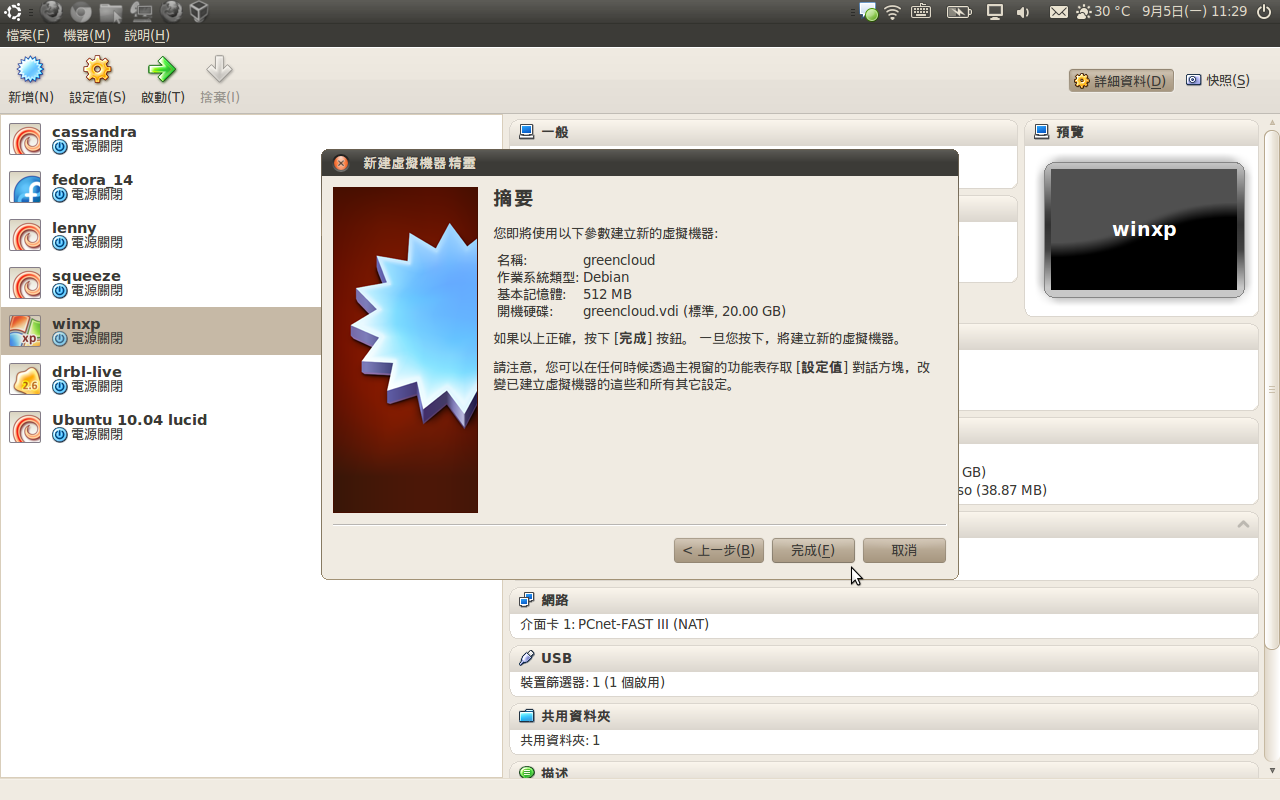Open the battery indicator in the top panel

pyautogui.click(x=959, y=12)
